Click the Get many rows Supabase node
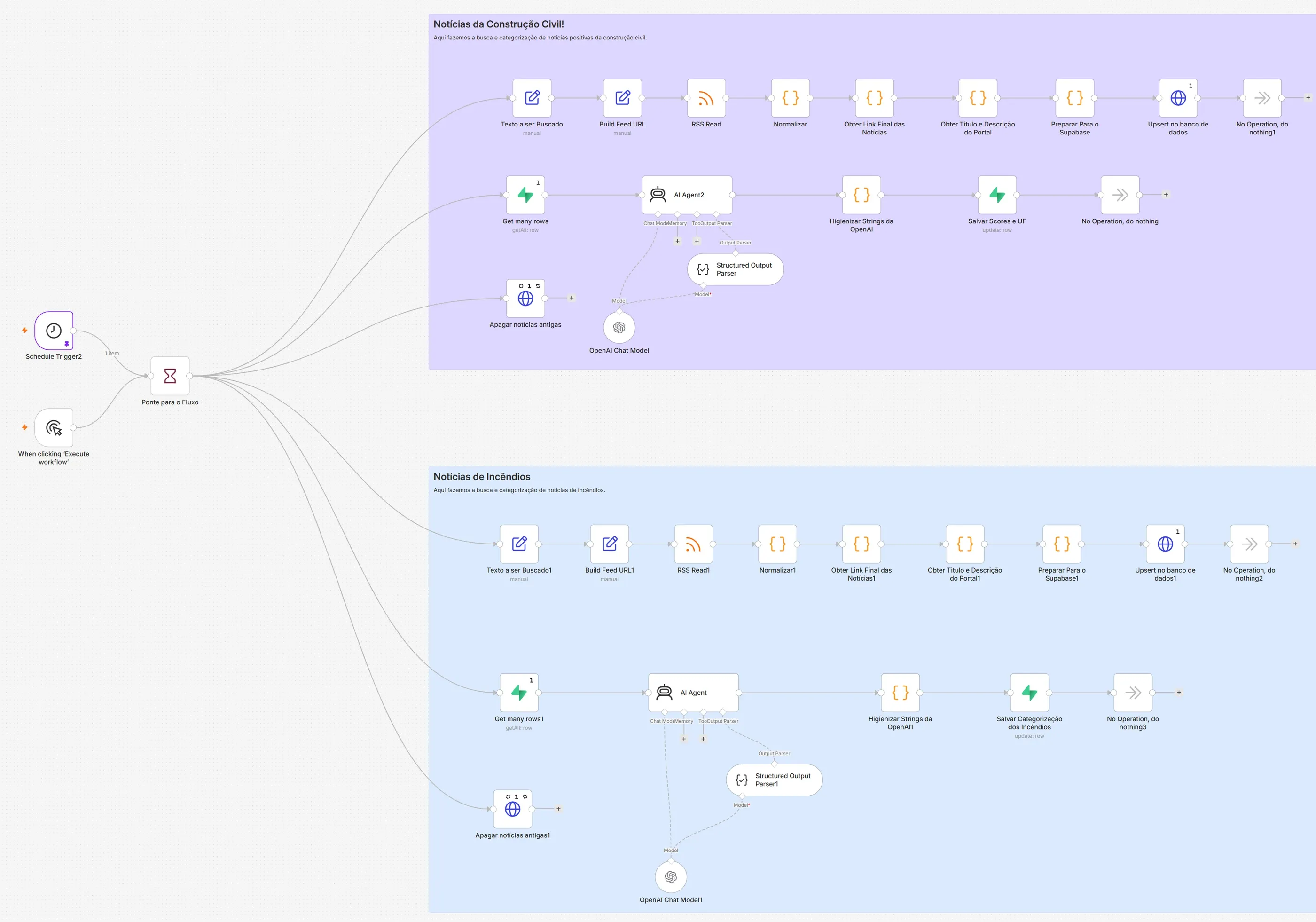This screenshot has width=1316, height=922. [525, 195]
